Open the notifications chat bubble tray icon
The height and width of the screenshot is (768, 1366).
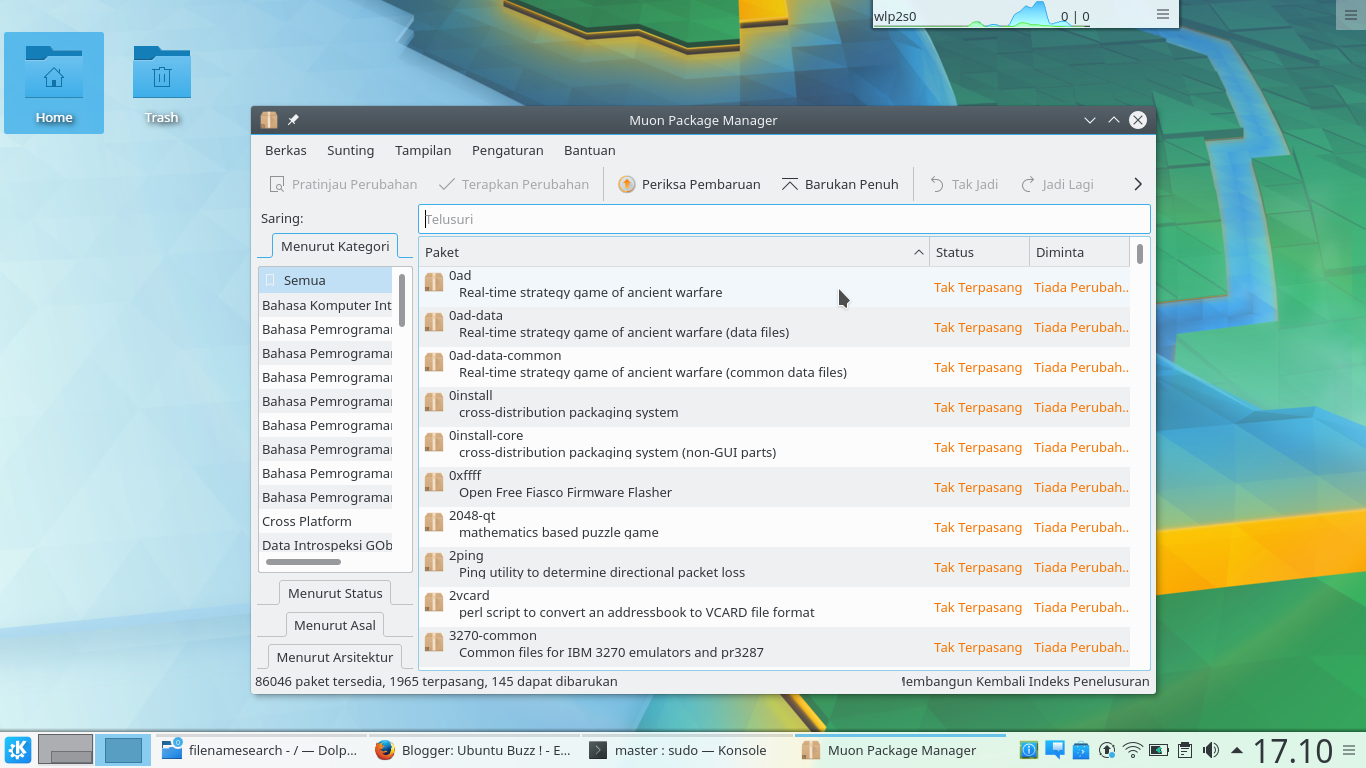click(x=1055, y=750)
